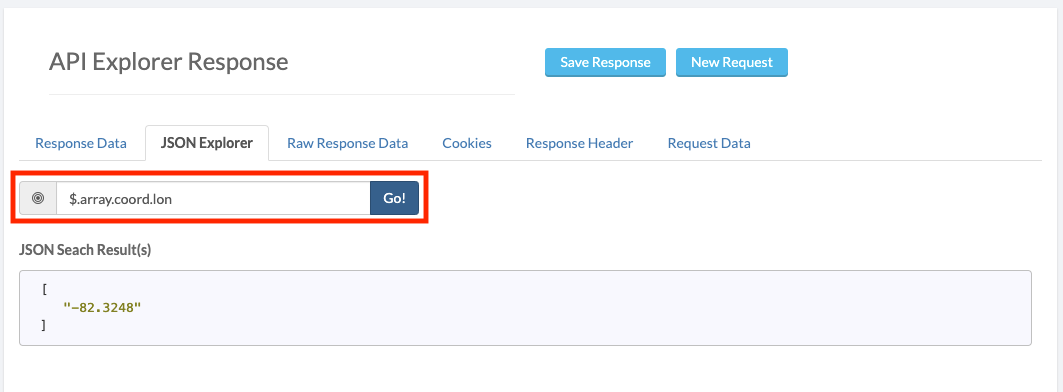This screenshot has width=1063, height=392.
Task: Click the divider line under the page heading
Action: click(x=281, y=94)
